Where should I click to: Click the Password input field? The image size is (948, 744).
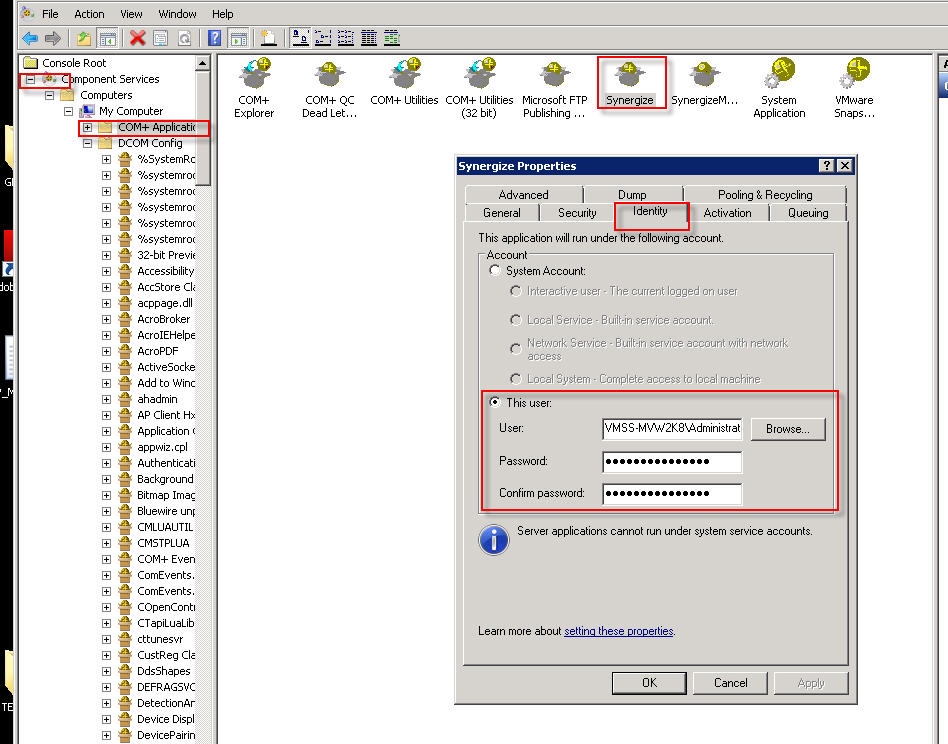coord(672,462)
